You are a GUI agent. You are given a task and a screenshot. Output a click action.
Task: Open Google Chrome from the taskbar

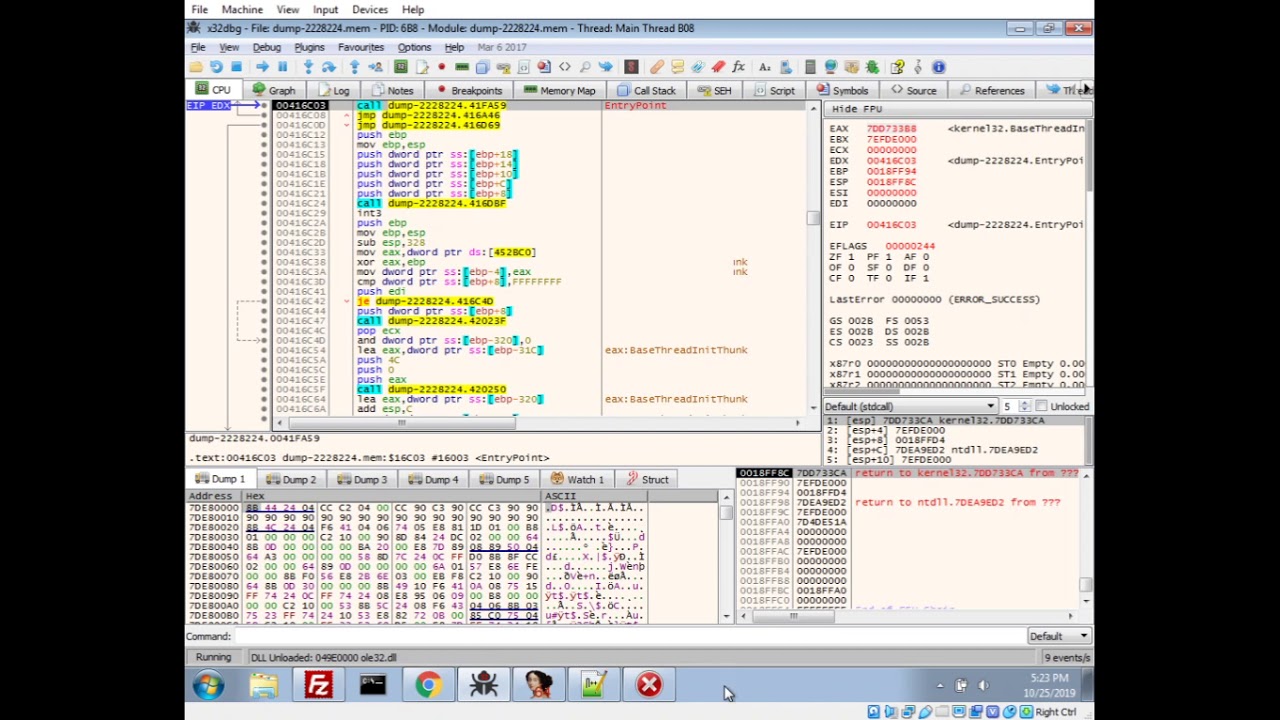point(428,685)
